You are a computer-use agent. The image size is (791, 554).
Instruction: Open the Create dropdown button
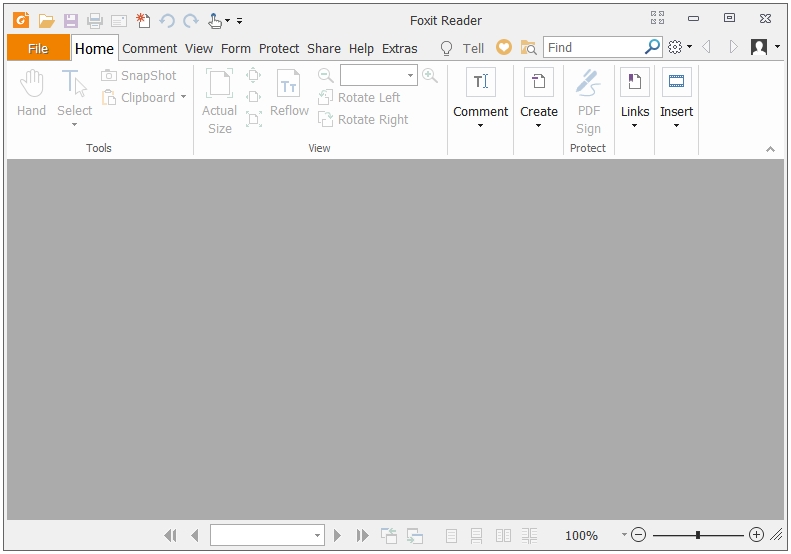coord(539,98)
